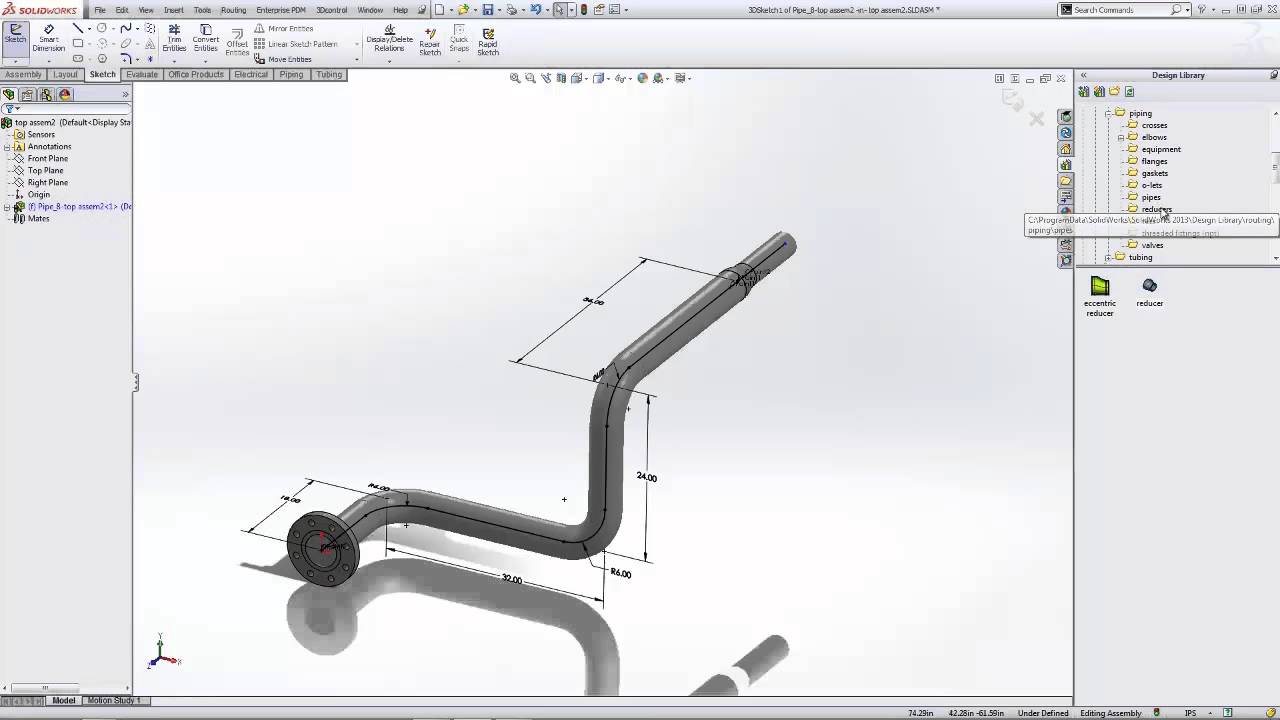Activate Rapid Sketch tool
Image resolution: width=1280 pixels, height=720 pixels.
488,40
